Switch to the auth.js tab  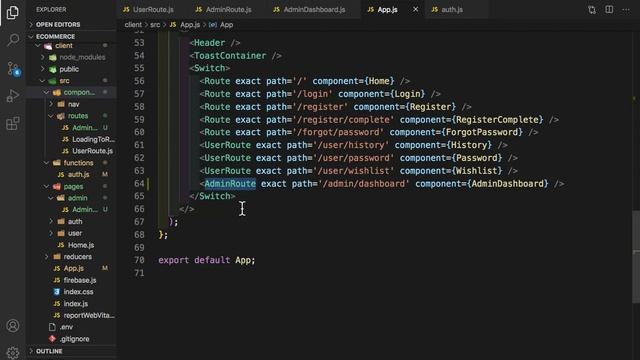pos(447,9)
